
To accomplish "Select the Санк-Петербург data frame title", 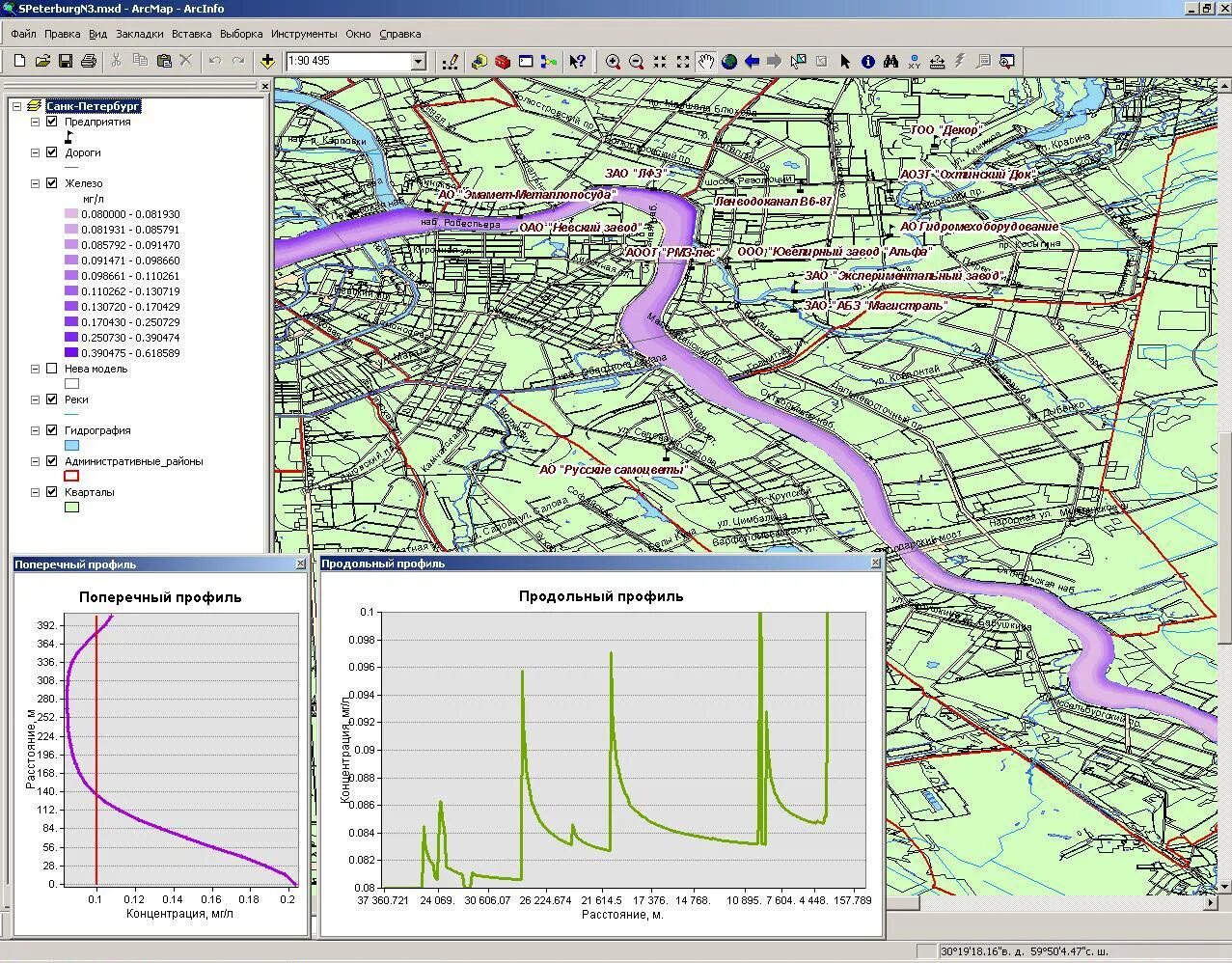I will (x=94, y=106).
